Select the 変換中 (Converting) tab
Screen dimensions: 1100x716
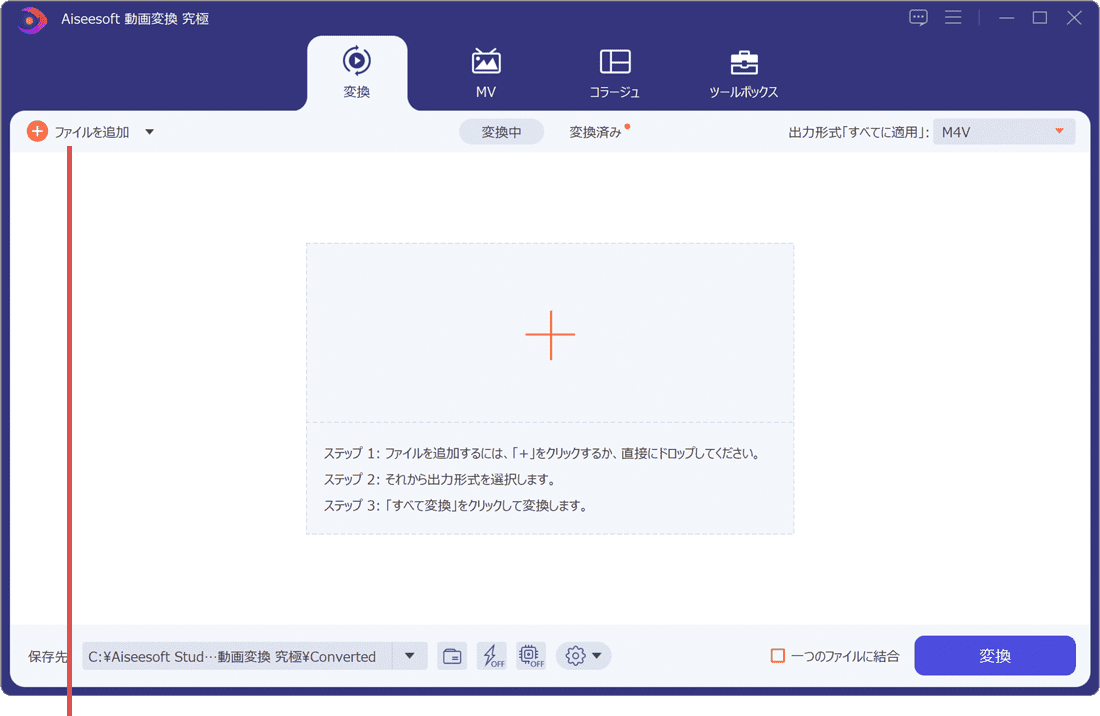[501, 131]
